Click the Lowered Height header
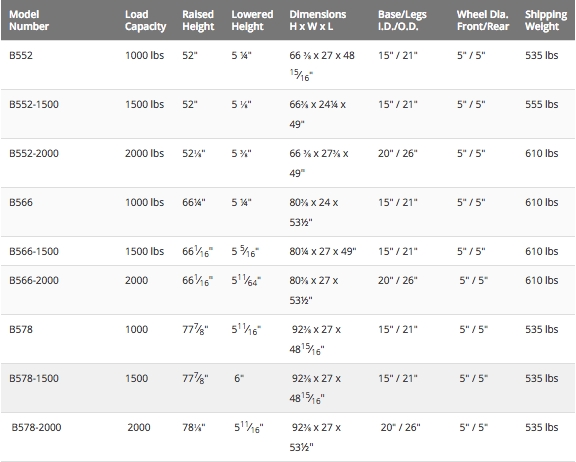576x462 pixels. click(x=252, y=20)
